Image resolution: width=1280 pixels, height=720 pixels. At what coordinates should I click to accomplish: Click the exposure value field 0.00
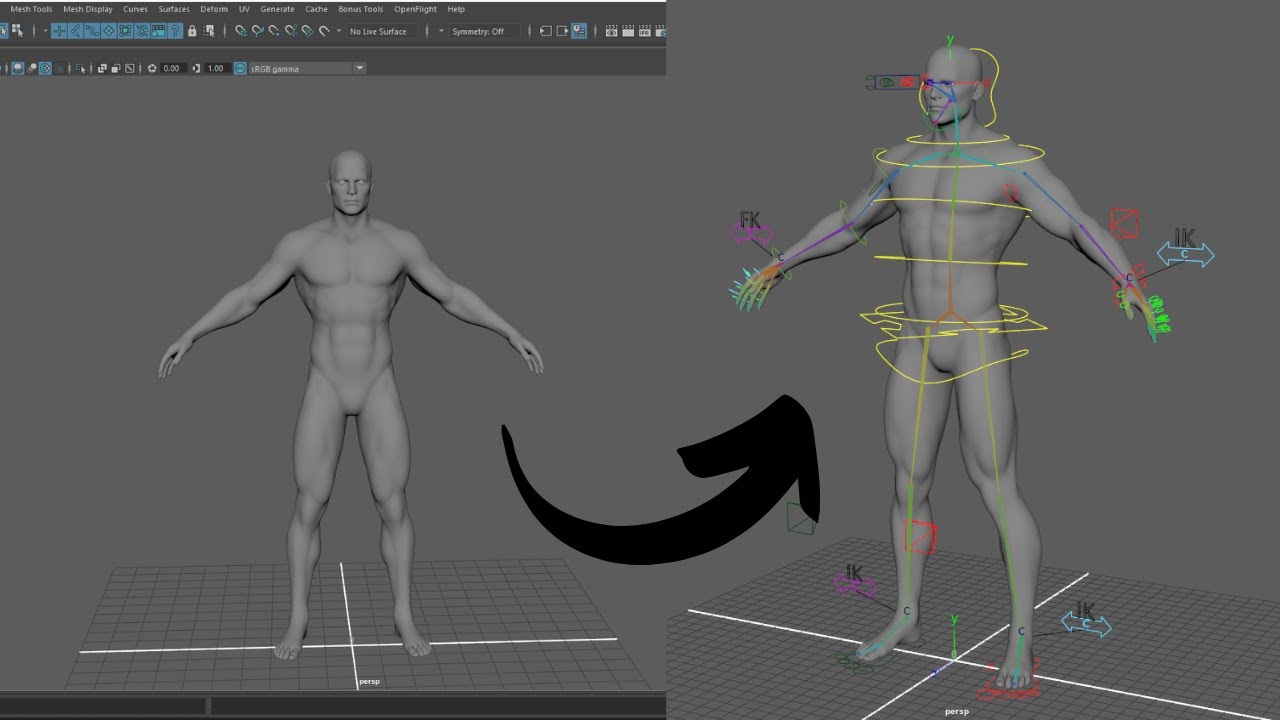tap(174, 68)
